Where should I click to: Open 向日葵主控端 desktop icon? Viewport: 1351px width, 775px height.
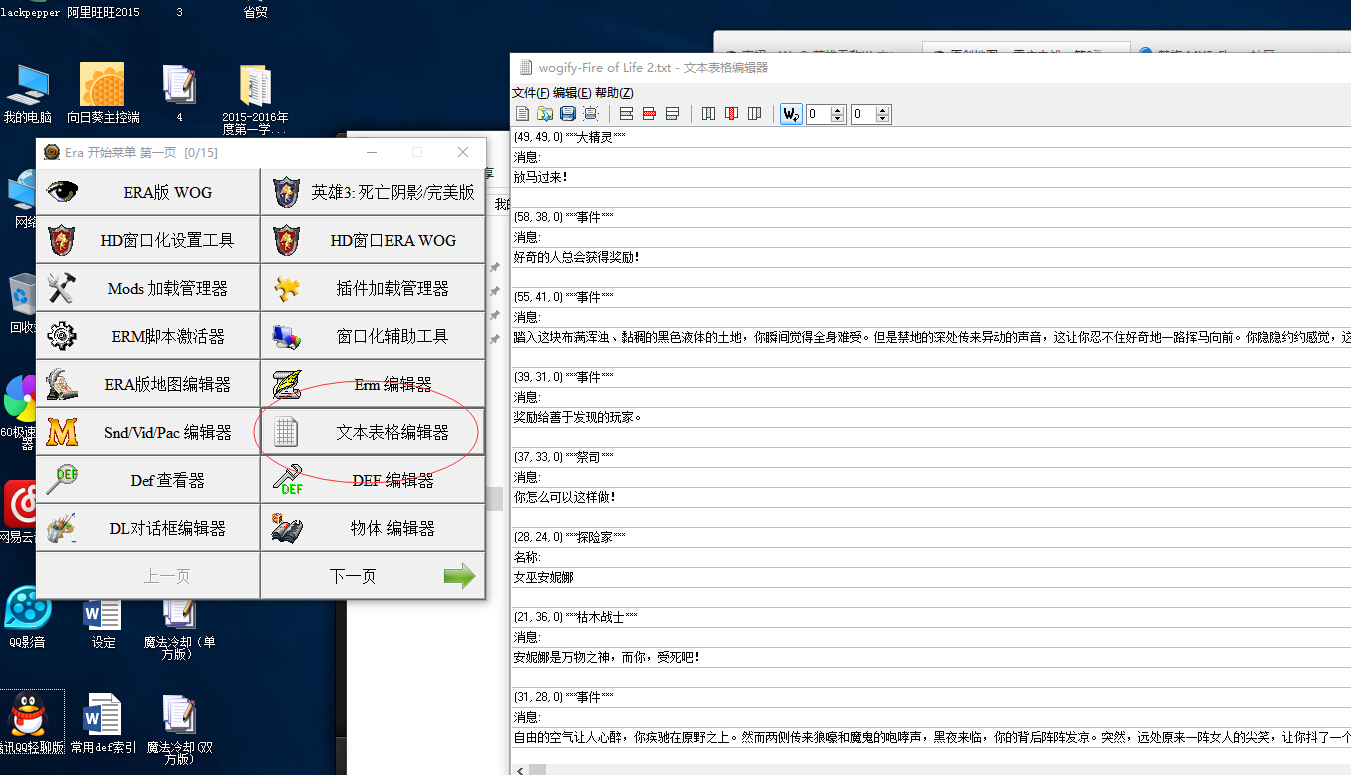pos(103,93)
